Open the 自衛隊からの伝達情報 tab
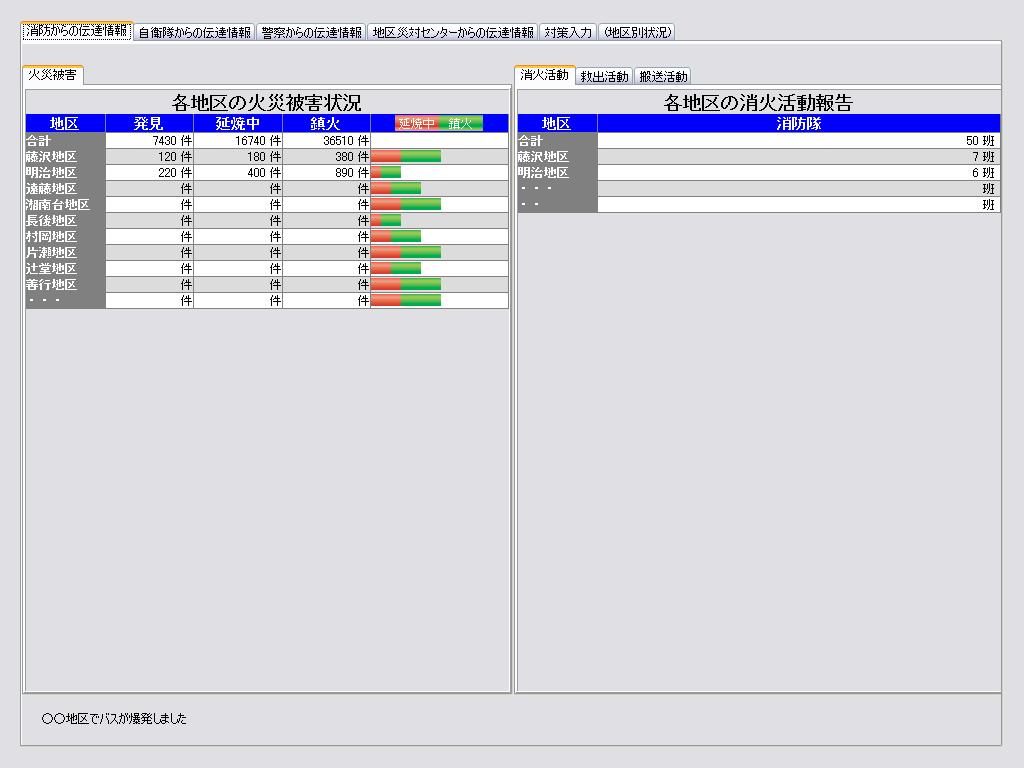The height and width of the screenshot is (768, 1024). pyautogui.click(x=194, y=32)
